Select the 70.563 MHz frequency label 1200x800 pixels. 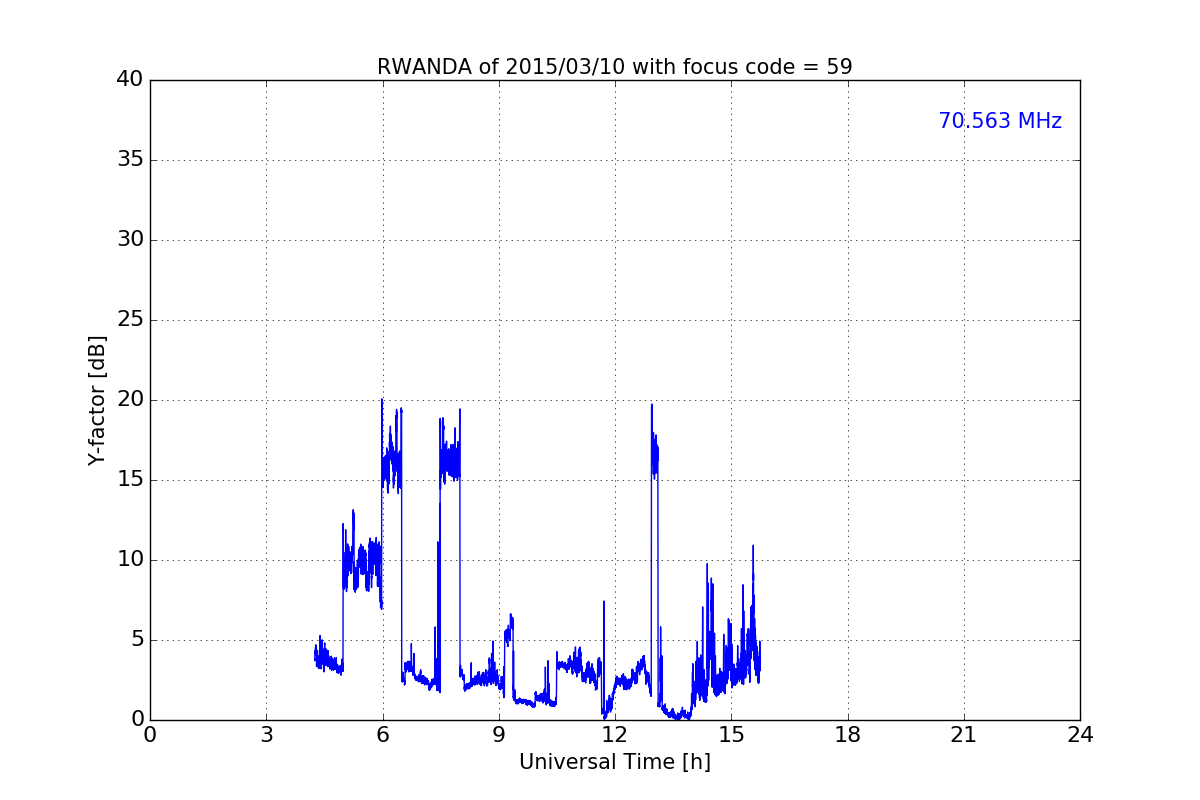[1000, 121]
